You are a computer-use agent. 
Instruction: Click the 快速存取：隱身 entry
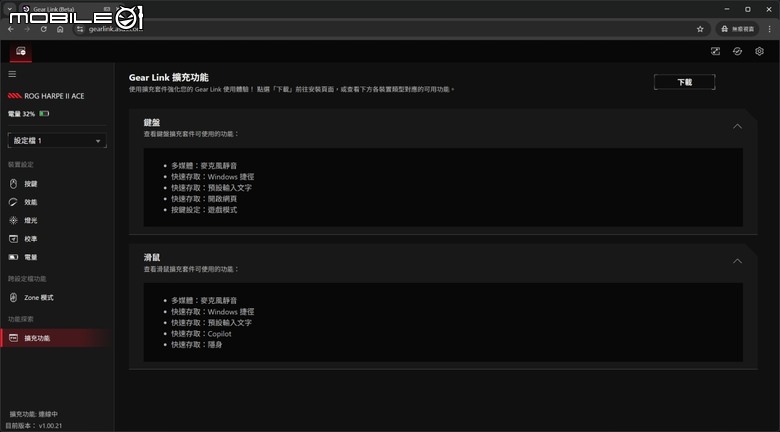tap(196, 344)
